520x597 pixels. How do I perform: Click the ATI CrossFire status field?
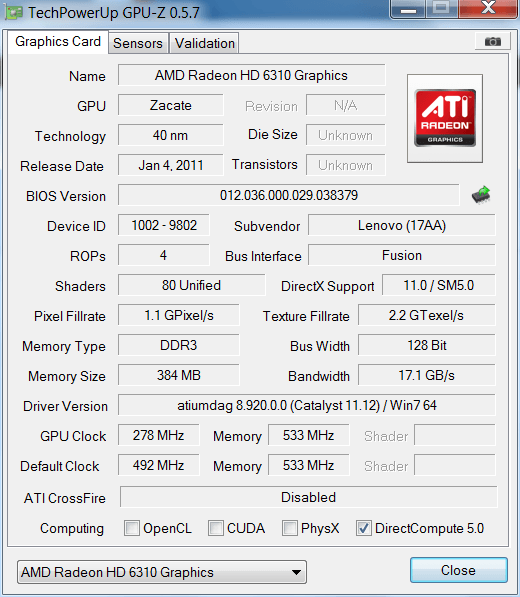tap(308, 497)
